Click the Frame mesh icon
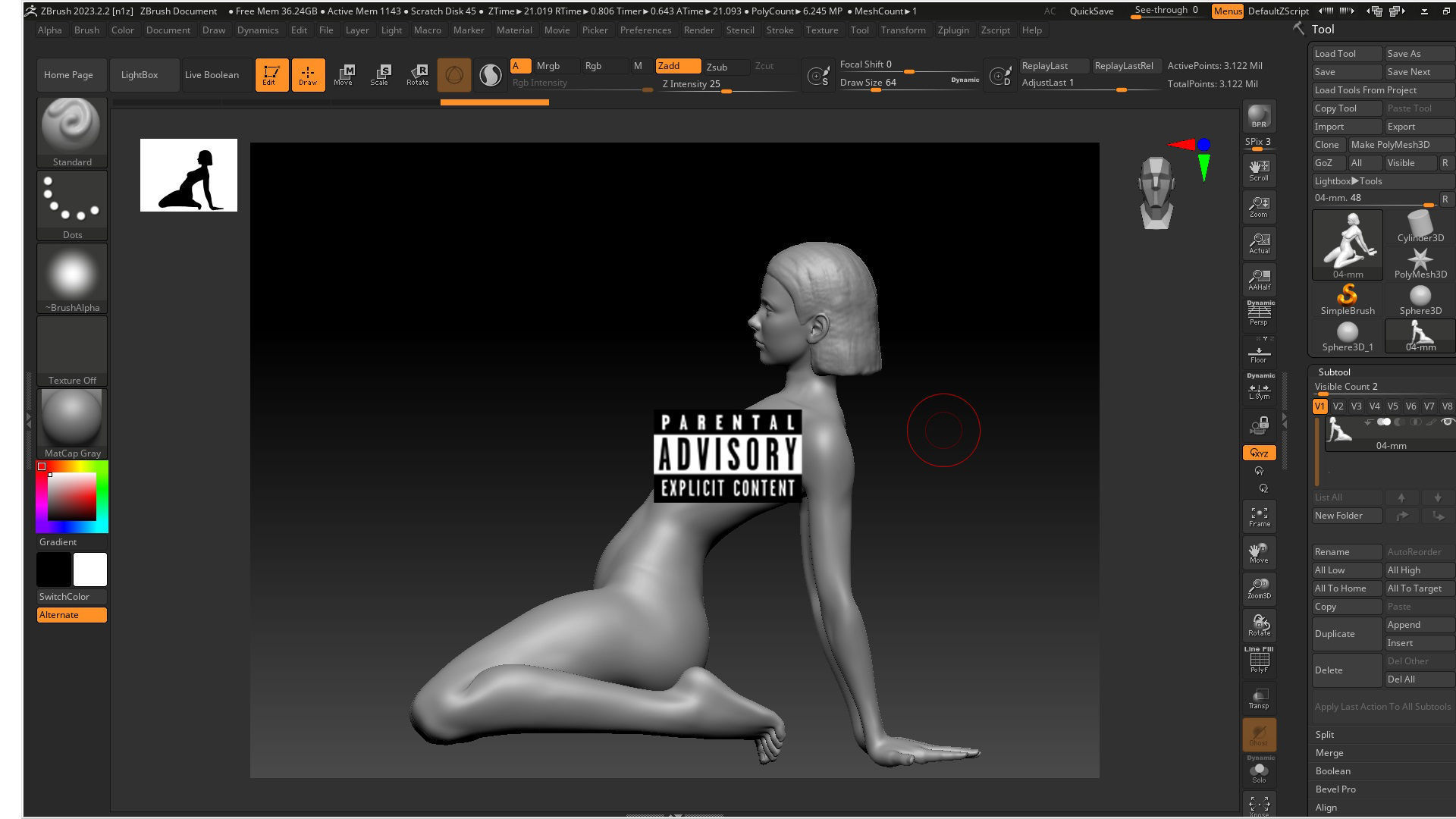The image size is (1456, 819). click(x=1259, y=516)
